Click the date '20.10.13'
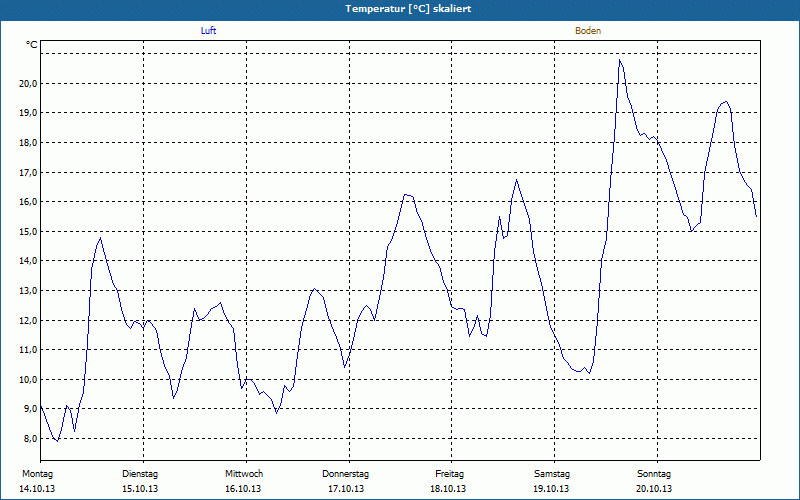Screen dimensions: 800x500 point(654,489)
